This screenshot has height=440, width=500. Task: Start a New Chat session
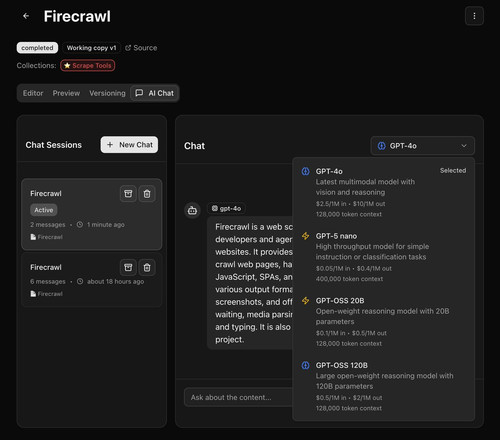[x=129, y=145]
